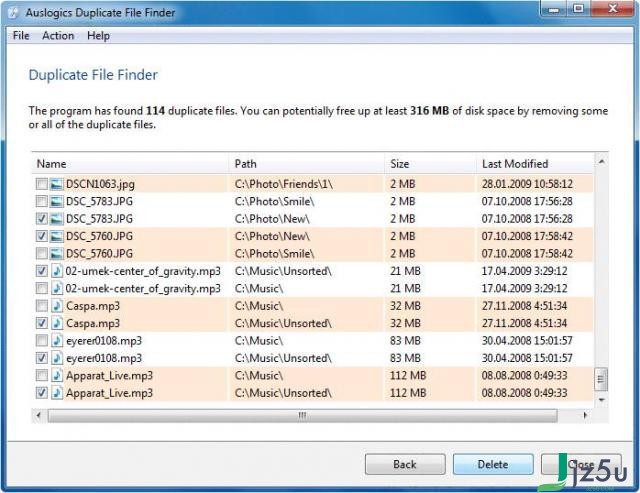Click music icon of eyerer0108.mp3 in Unsorted
Image resolution: width=640 pixels, height=493 pixels.
[x=57, y=358]
